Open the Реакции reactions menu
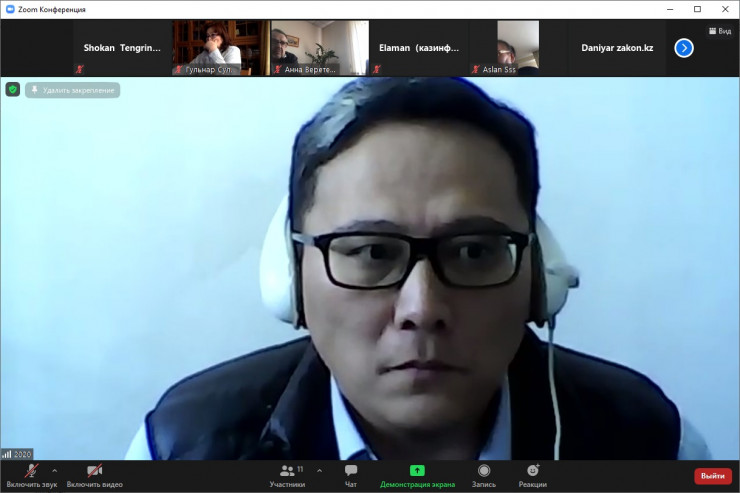 tap(533, 471)
